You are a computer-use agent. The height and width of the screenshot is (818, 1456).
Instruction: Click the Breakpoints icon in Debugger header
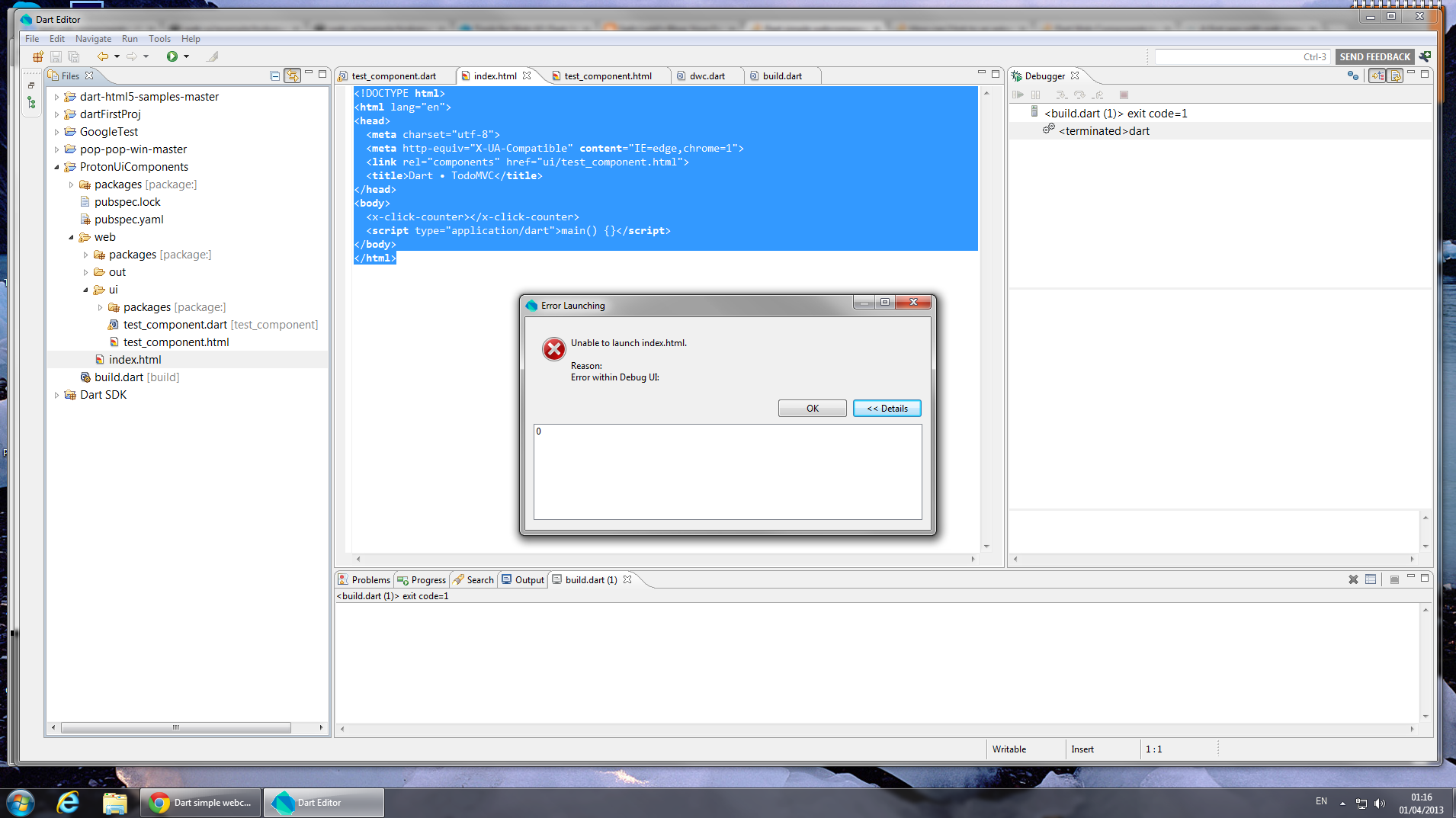tap(1353, 75)
